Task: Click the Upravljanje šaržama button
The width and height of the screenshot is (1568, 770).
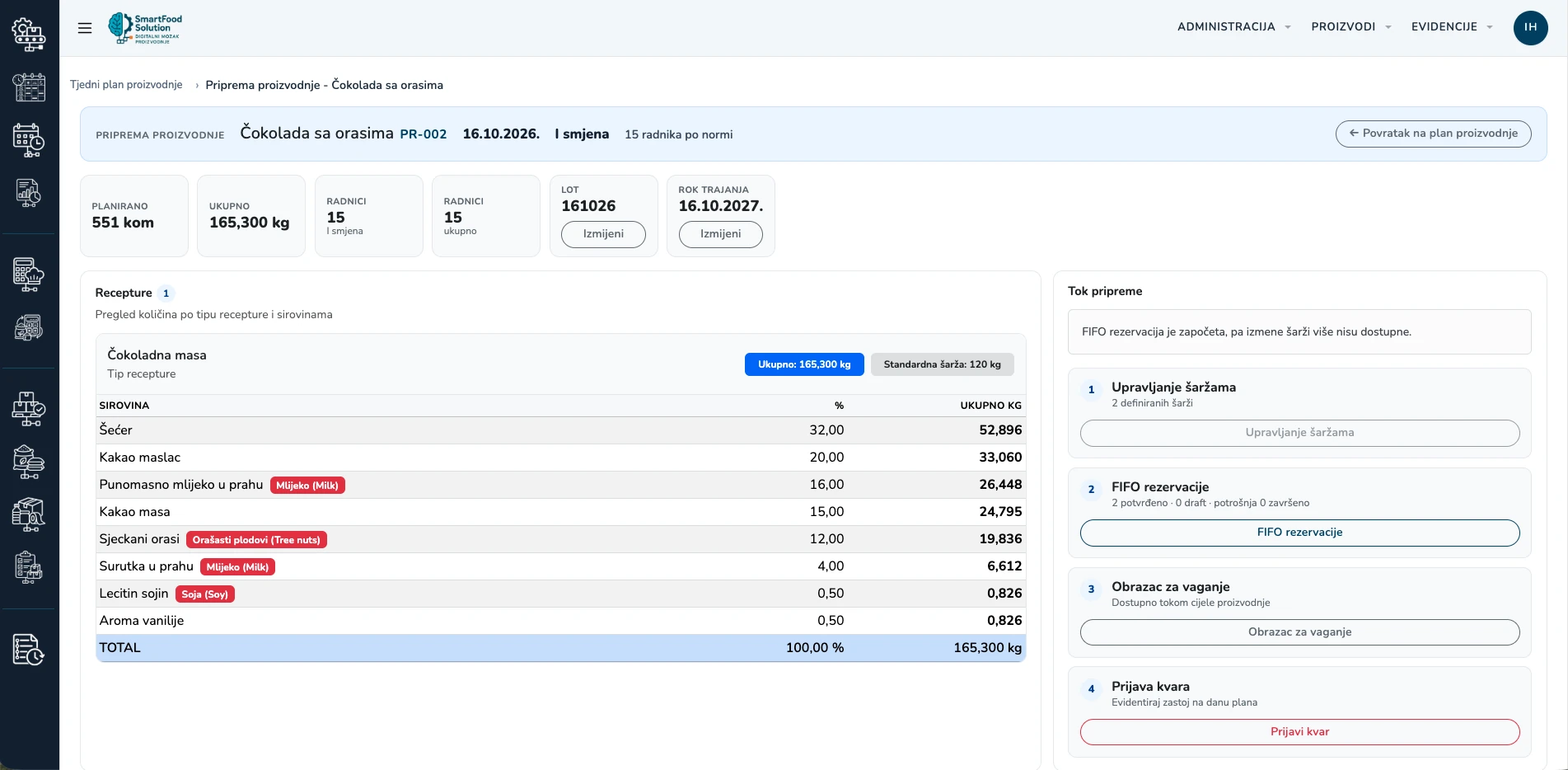Action: pyautogui.click(x=1299, y=433)
